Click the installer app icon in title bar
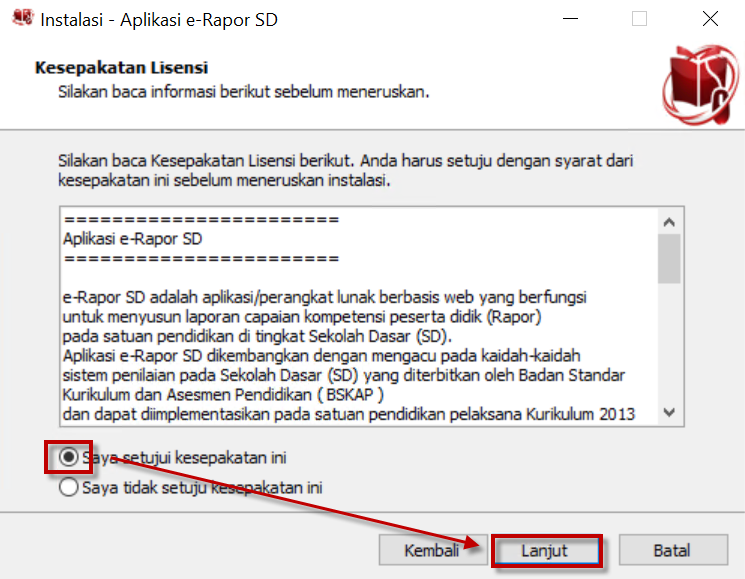 (18, 18)
